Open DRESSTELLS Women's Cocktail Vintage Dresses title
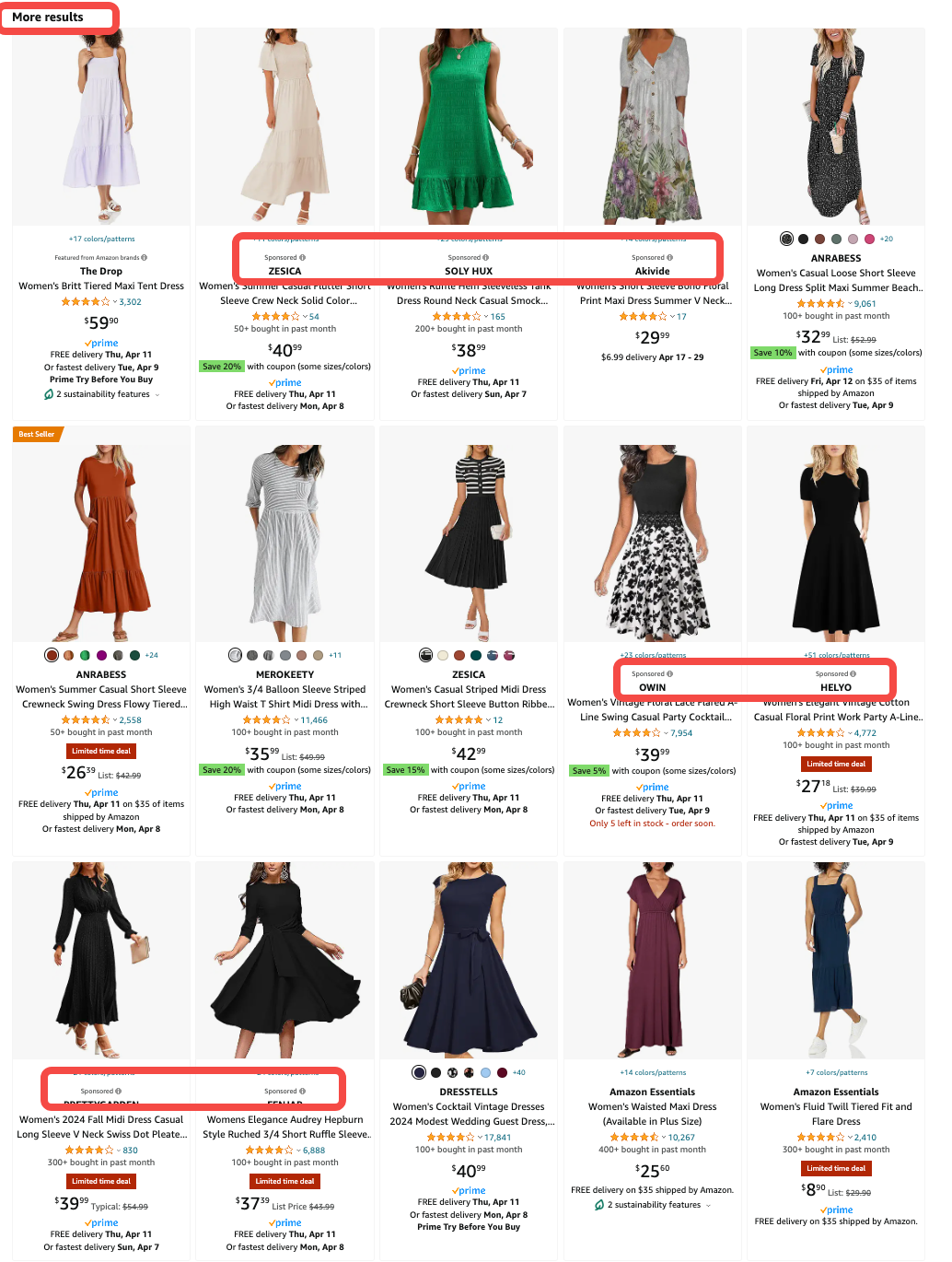 [469, 1115]
